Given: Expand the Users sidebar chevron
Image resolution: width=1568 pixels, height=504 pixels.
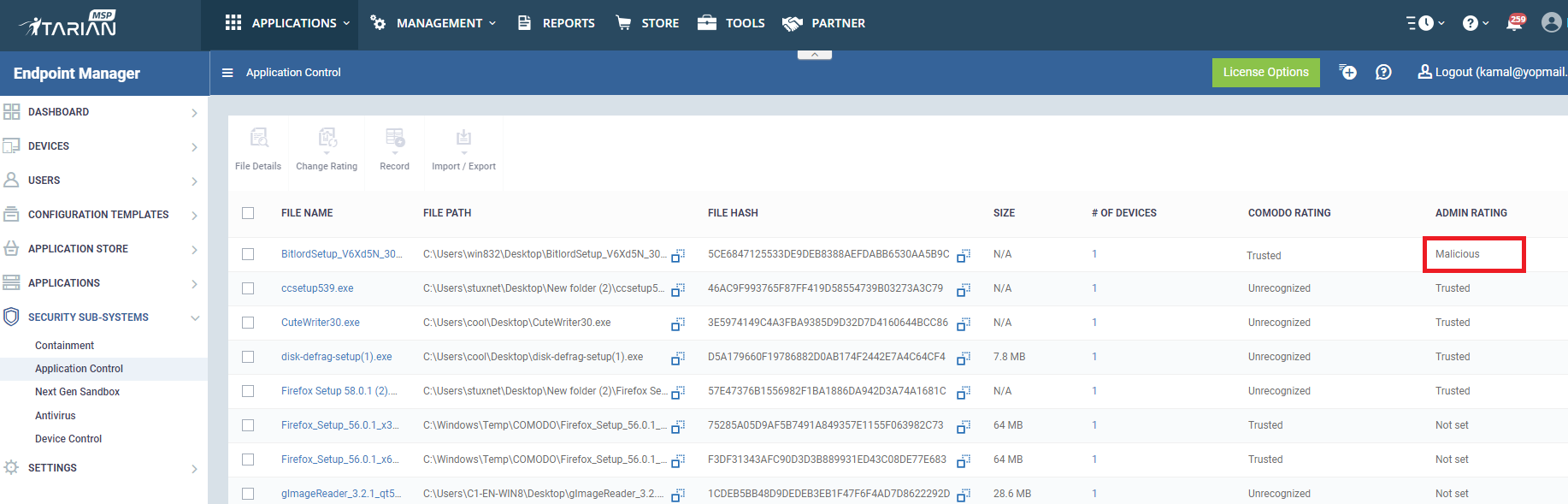Looking at the screenshot, I should tap(195, 181).
